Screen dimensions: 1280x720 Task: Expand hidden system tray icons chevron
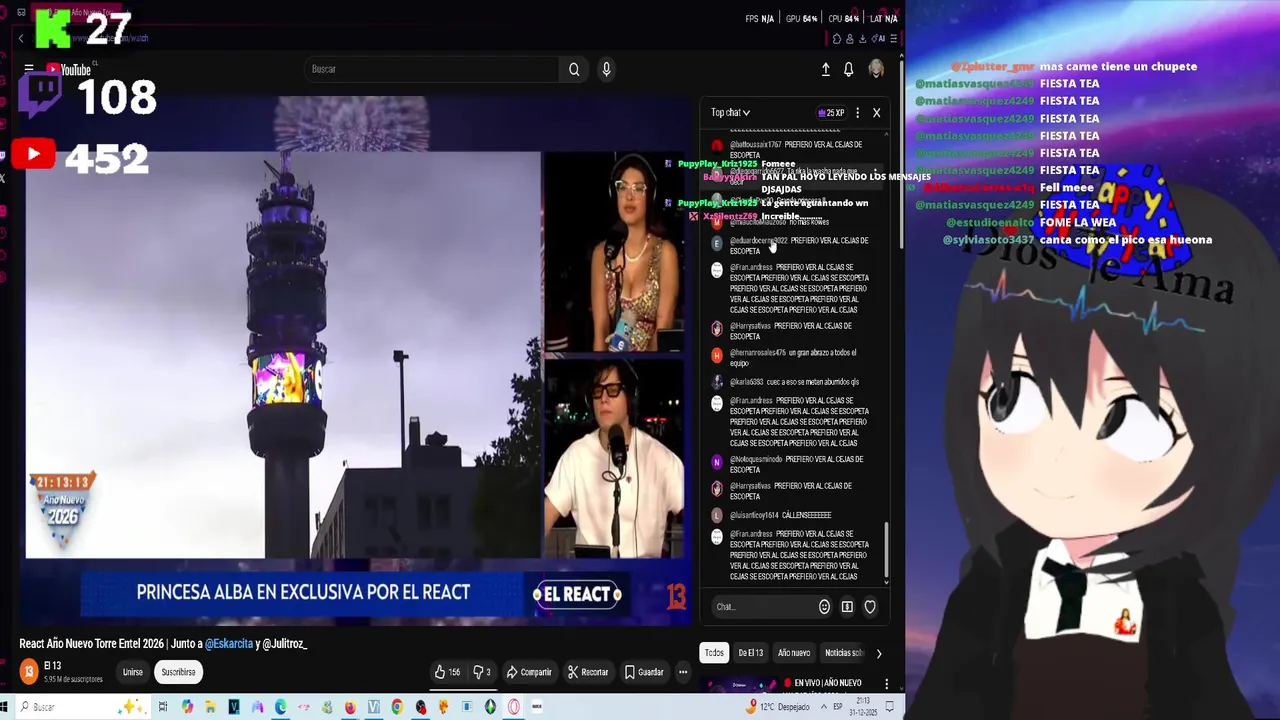pyautogui.click(x=822, y=707)
